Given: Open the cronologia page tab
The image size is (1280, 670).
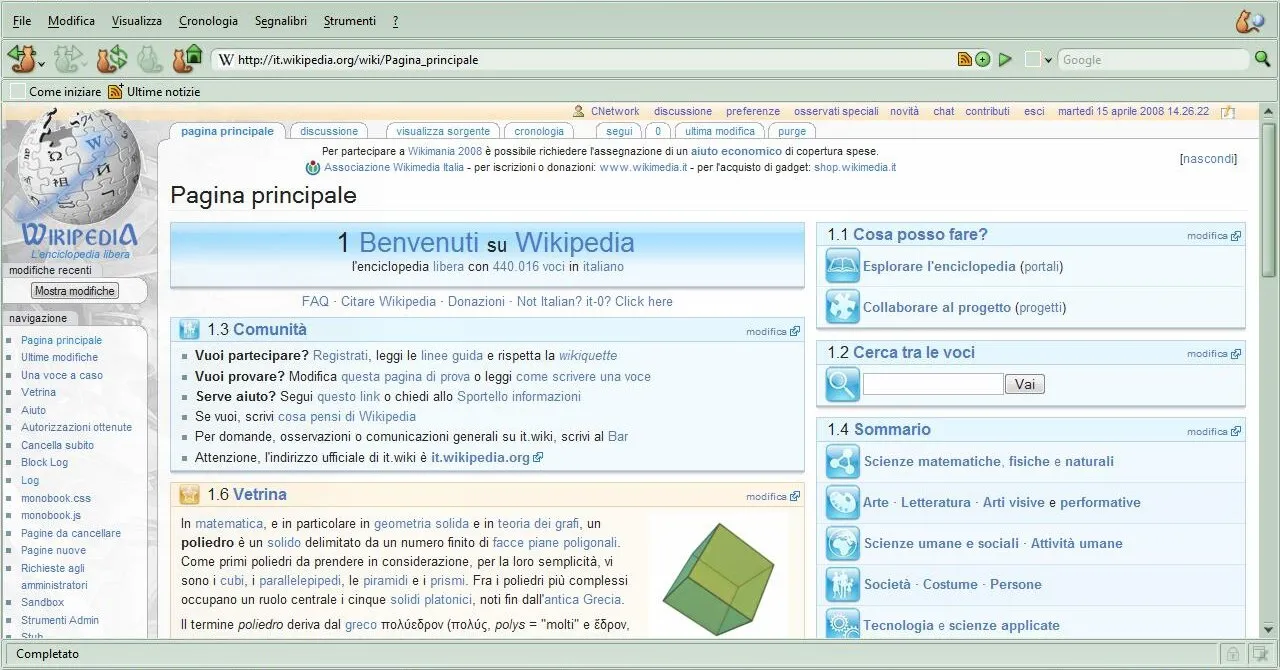Looking at the screenshot, I should tap(540, 131).
